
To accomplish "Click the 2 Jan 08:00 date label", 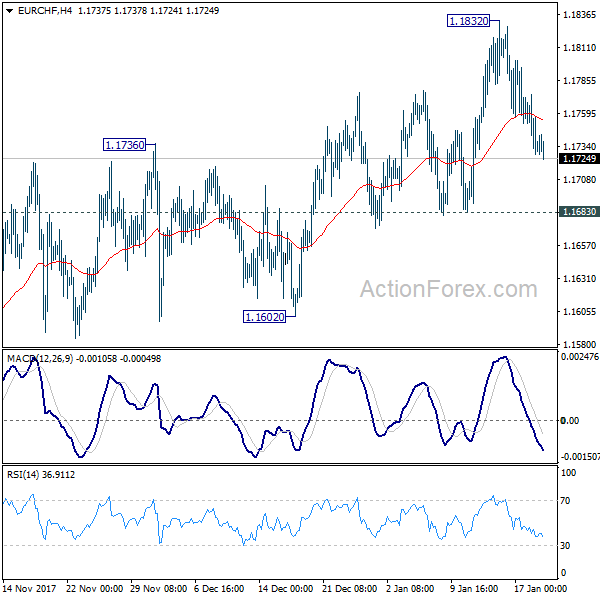I will (x=410, y=589).
